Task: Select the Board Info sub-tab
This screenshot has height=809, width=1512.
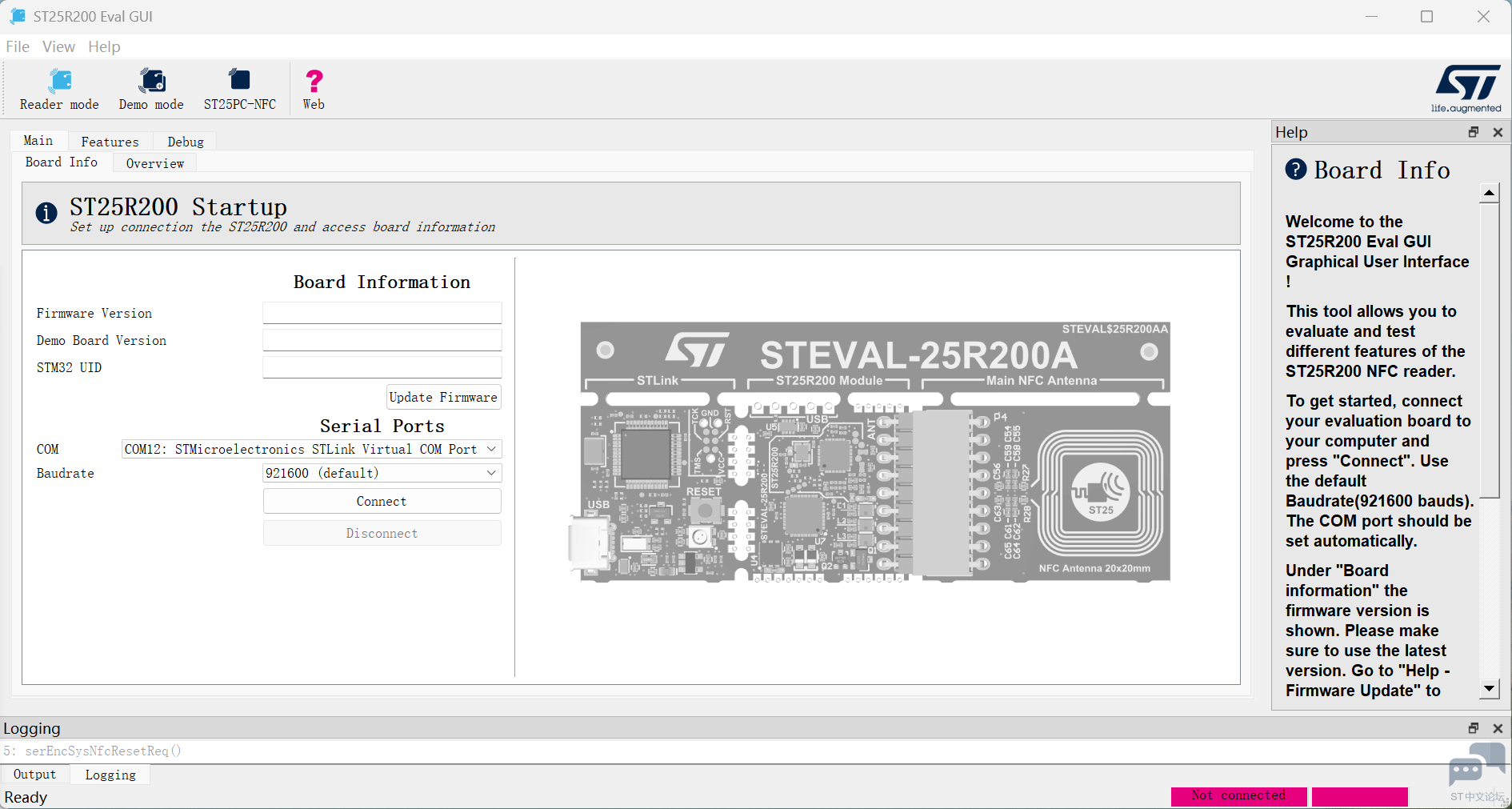Action: (x=62, y=162)
